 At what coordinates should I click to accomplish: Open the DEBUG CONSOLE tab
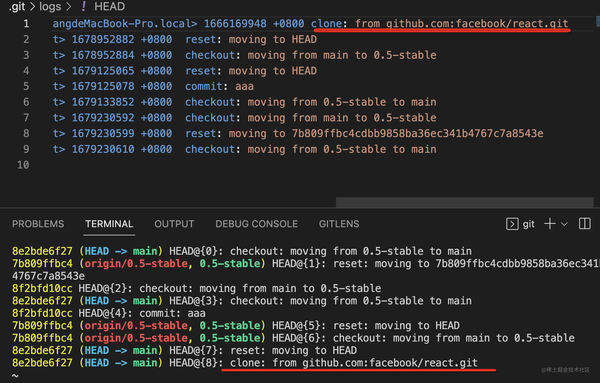[256, 224]
